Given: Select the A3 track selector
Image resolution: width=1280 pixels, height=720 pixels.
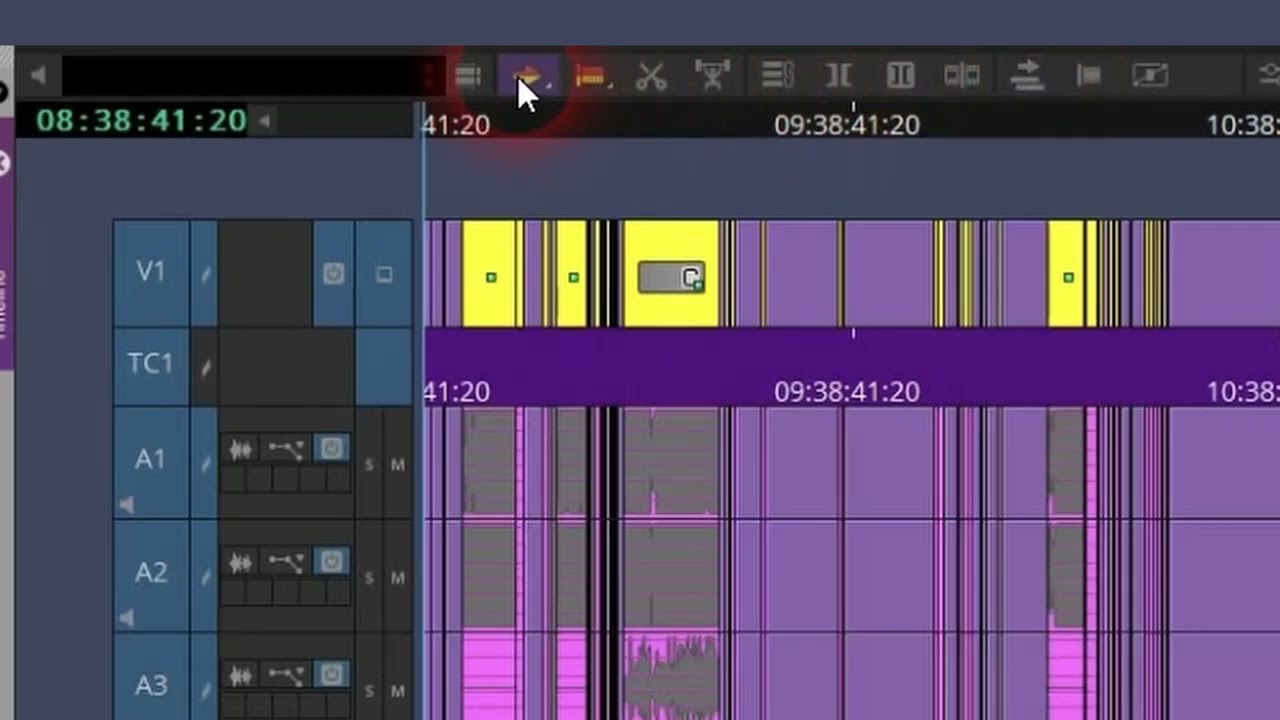Looking at the screenshot, I should (151, 685).
